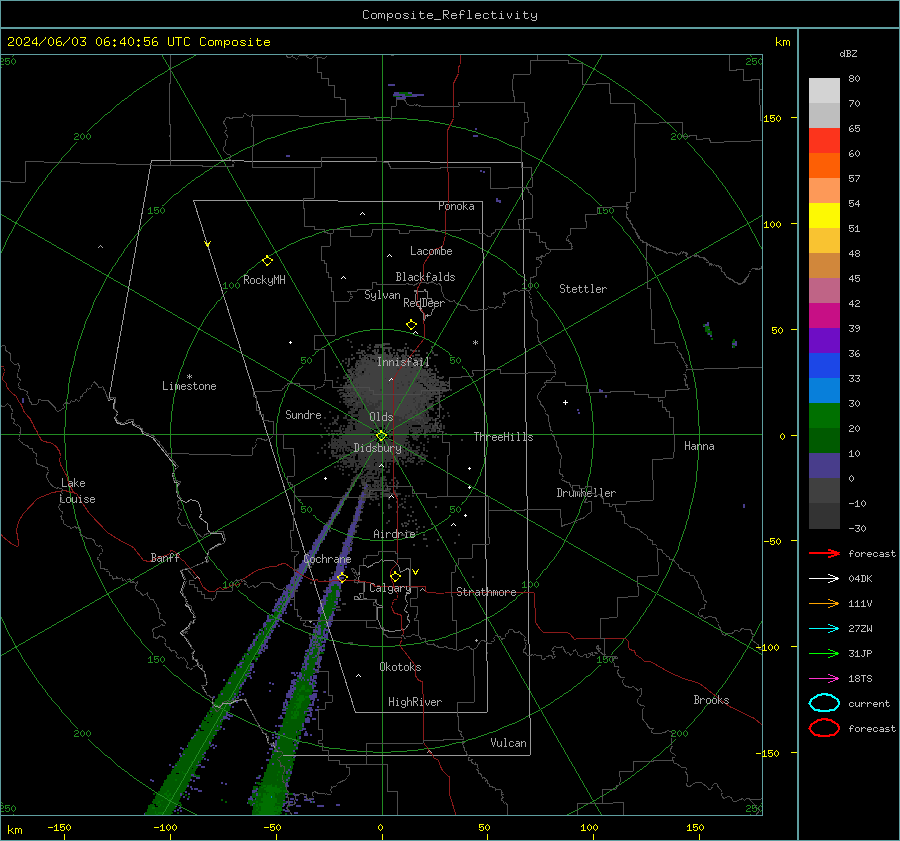Image resolution: width=900 pixels, height=841 pixels.
Task: Click the yellow diamond marker above Calgary
Action: (395, 576)
